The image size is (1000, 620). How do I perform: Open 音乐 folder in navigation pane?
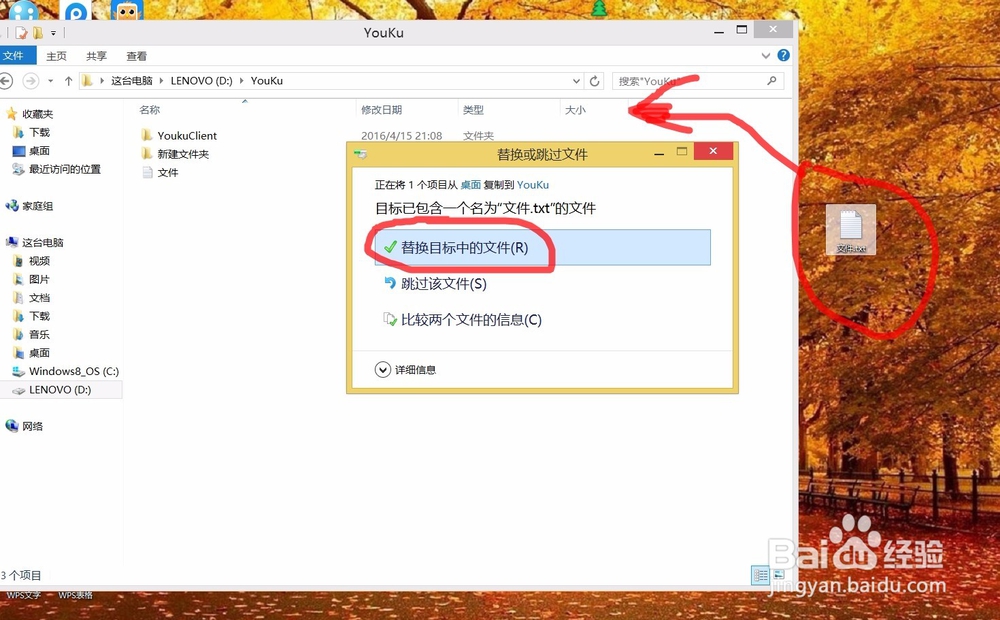pyautogui.click(x=32, y=334)
